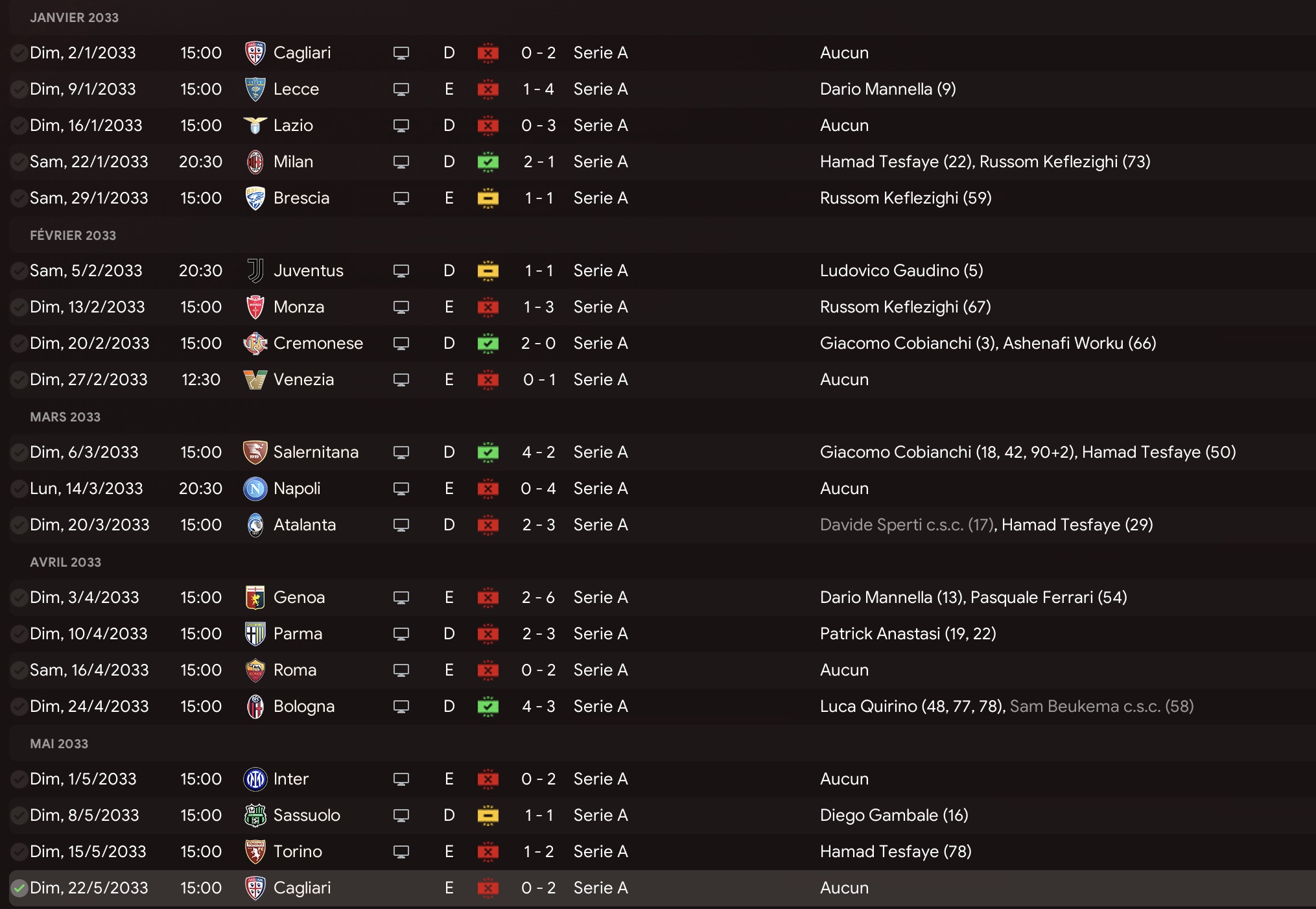Viewport: 1316px width, 909px height.
Task: Open the 4 - 2 score against Salernitana
Action: coord(539,452)
